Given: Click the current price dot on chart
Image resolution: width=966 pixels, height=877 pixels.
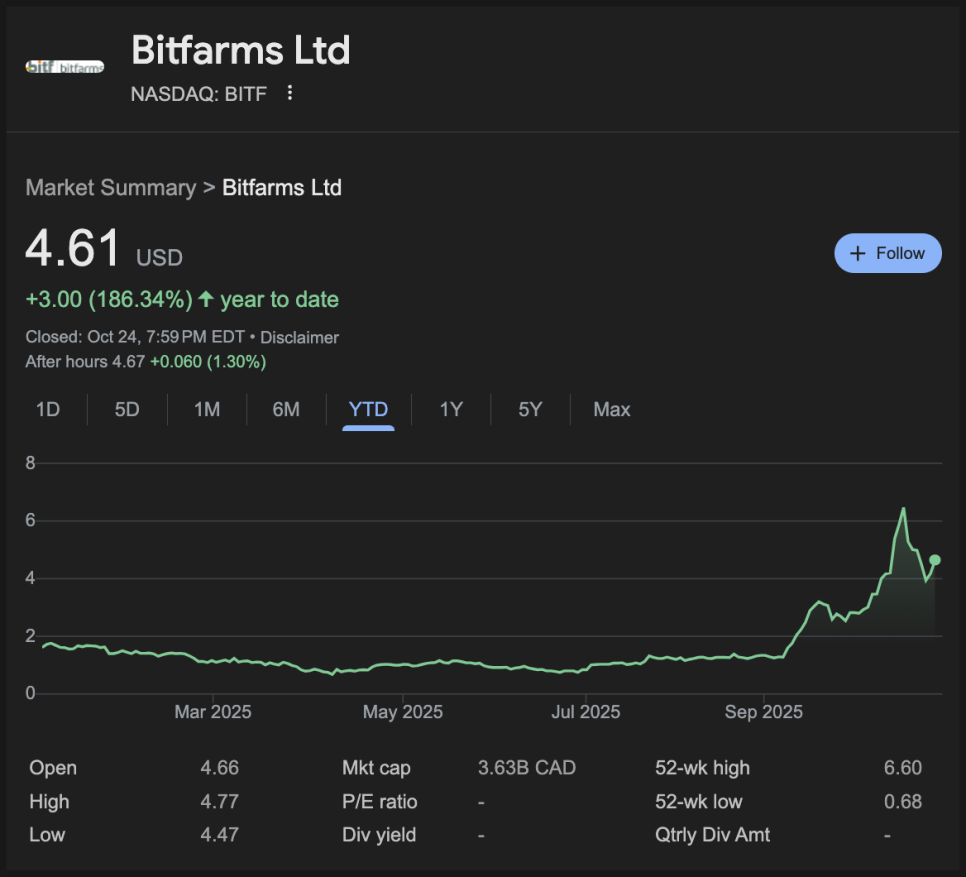Looking at the screenshot, I should coord(935,560).
